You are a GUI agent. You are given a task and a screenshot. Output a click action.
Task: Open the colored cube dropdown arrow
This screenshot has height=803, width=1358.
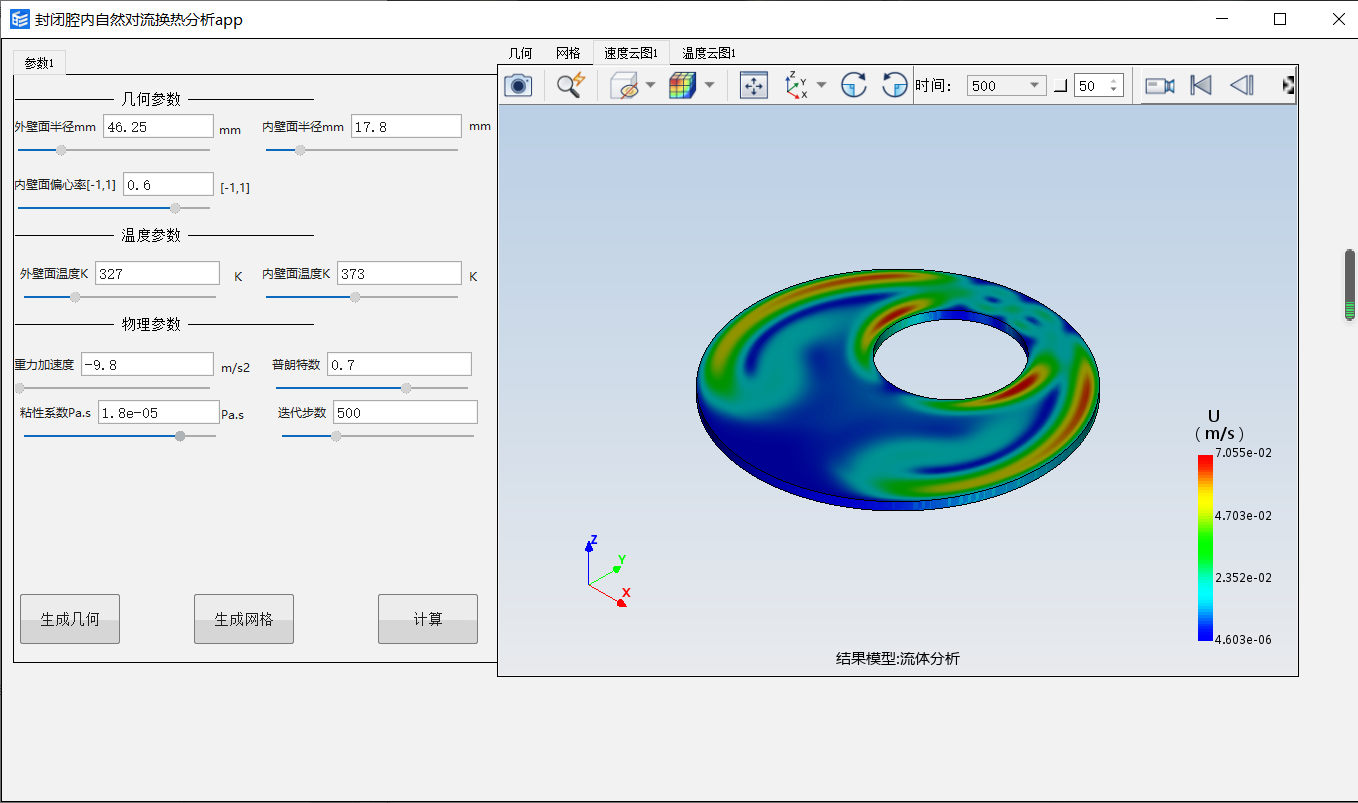point(709,85)
